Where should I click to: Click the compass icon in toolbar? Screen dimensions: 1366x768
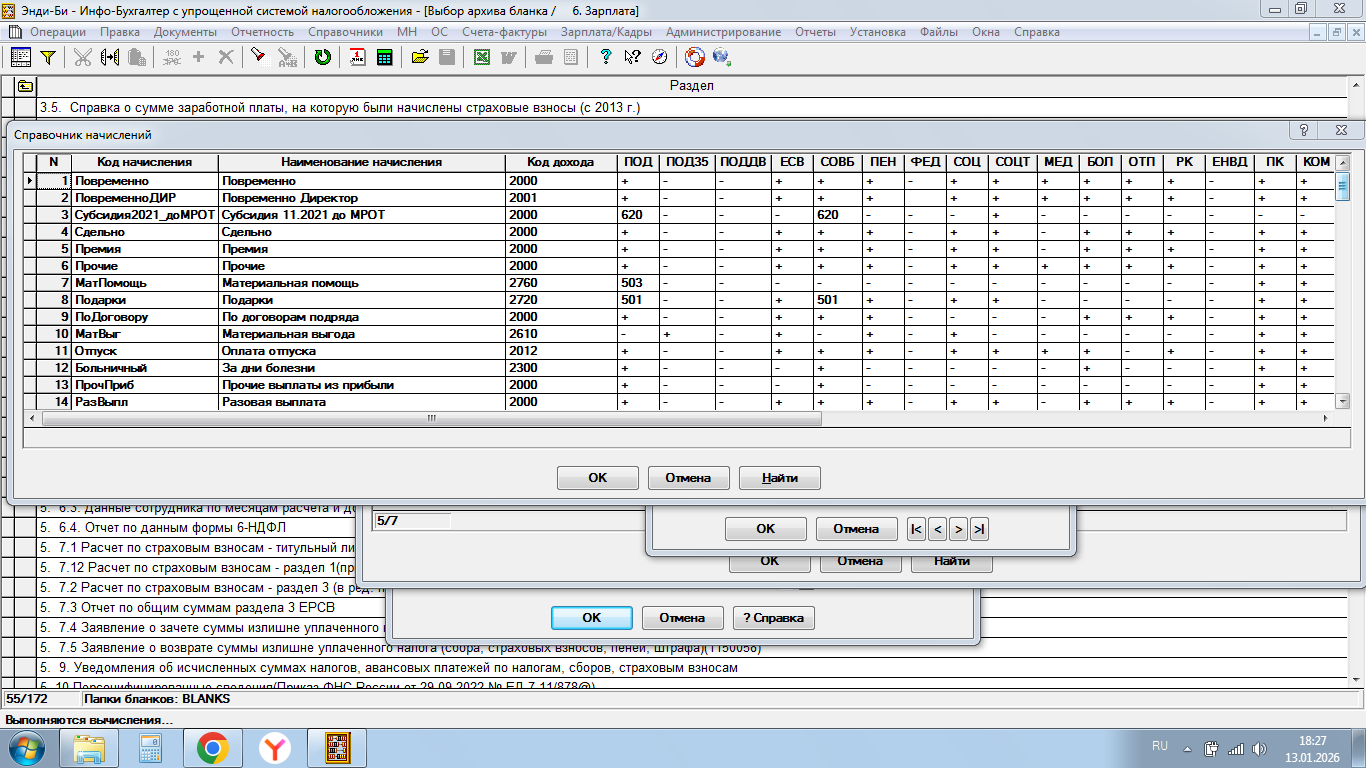coord(659,57)
